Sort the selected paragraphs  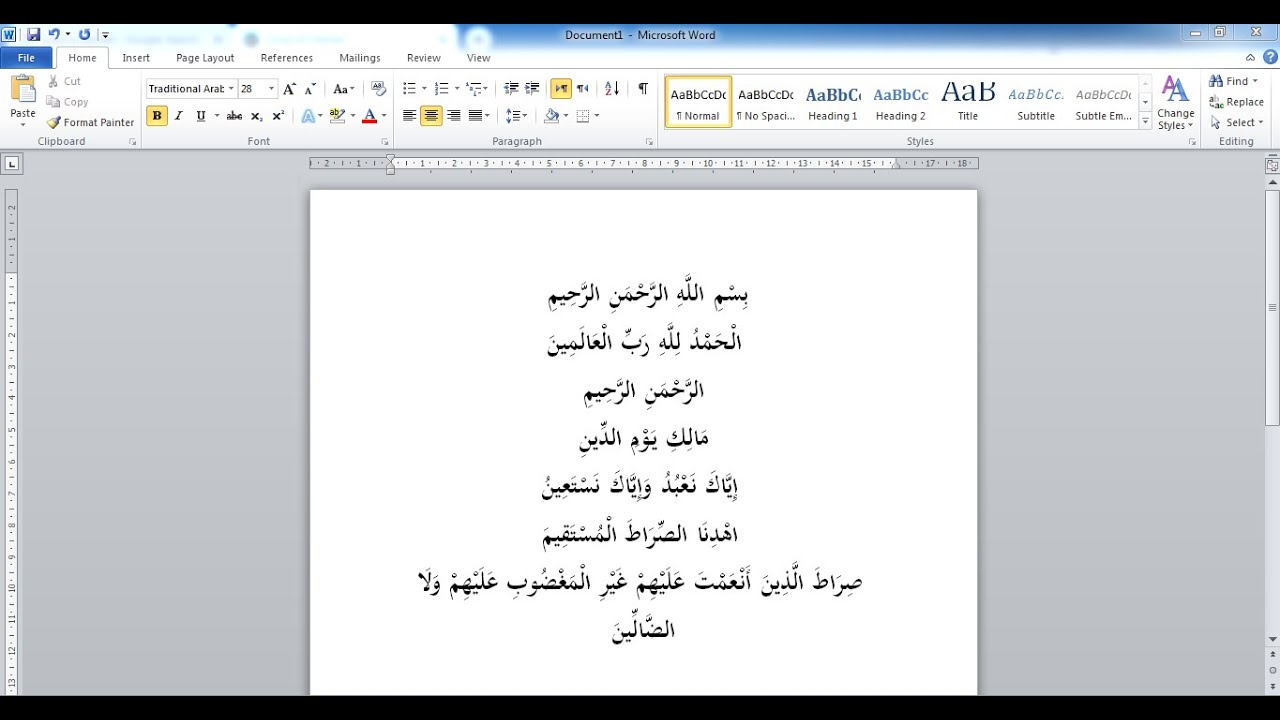point(612,89)
